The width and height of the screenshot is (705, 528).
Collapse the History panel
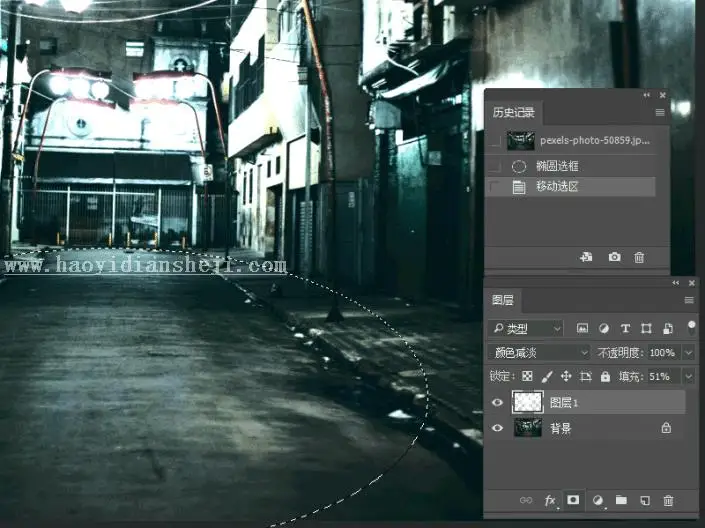pos(647,95)
